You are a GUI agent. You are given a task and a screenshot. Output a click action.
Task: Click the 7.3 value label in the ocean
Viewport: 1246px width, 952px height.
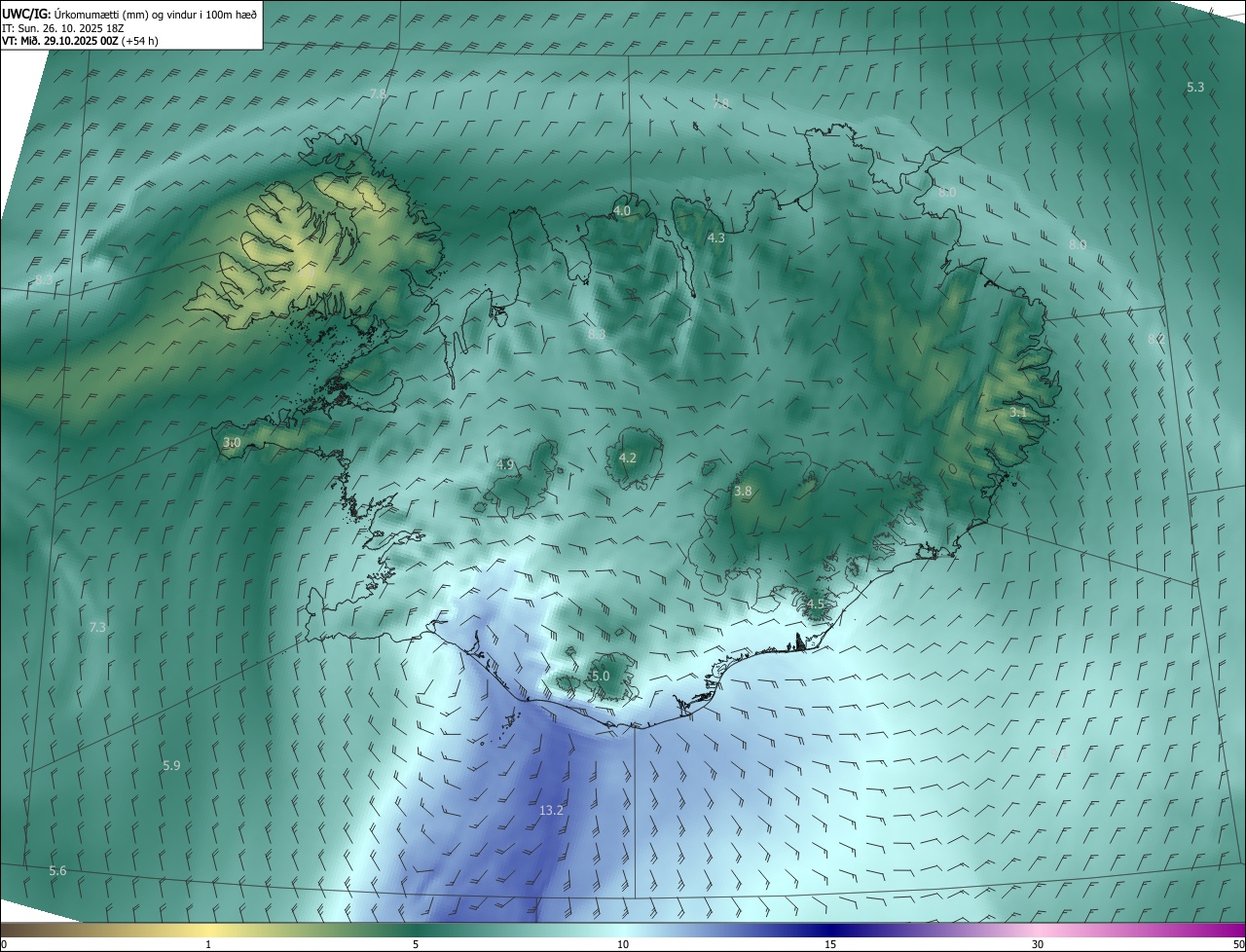(x=96, y=628)
